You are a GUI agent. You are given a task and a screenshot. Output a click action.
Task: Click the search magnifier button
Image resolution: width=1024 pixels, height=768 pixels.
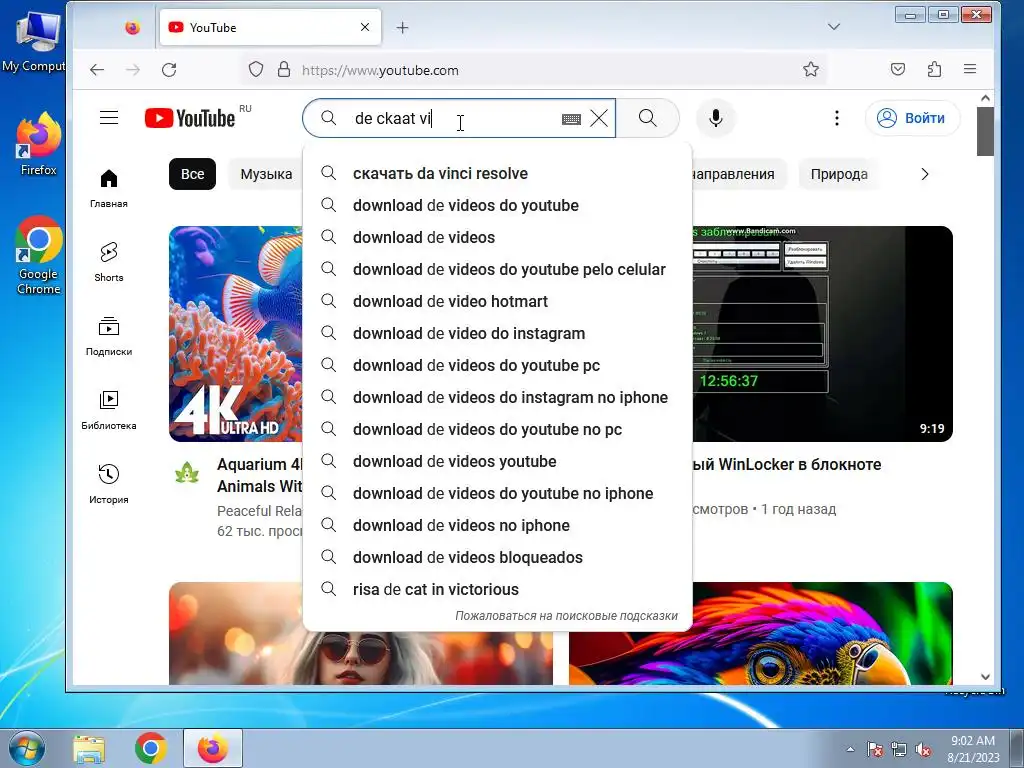648,118
